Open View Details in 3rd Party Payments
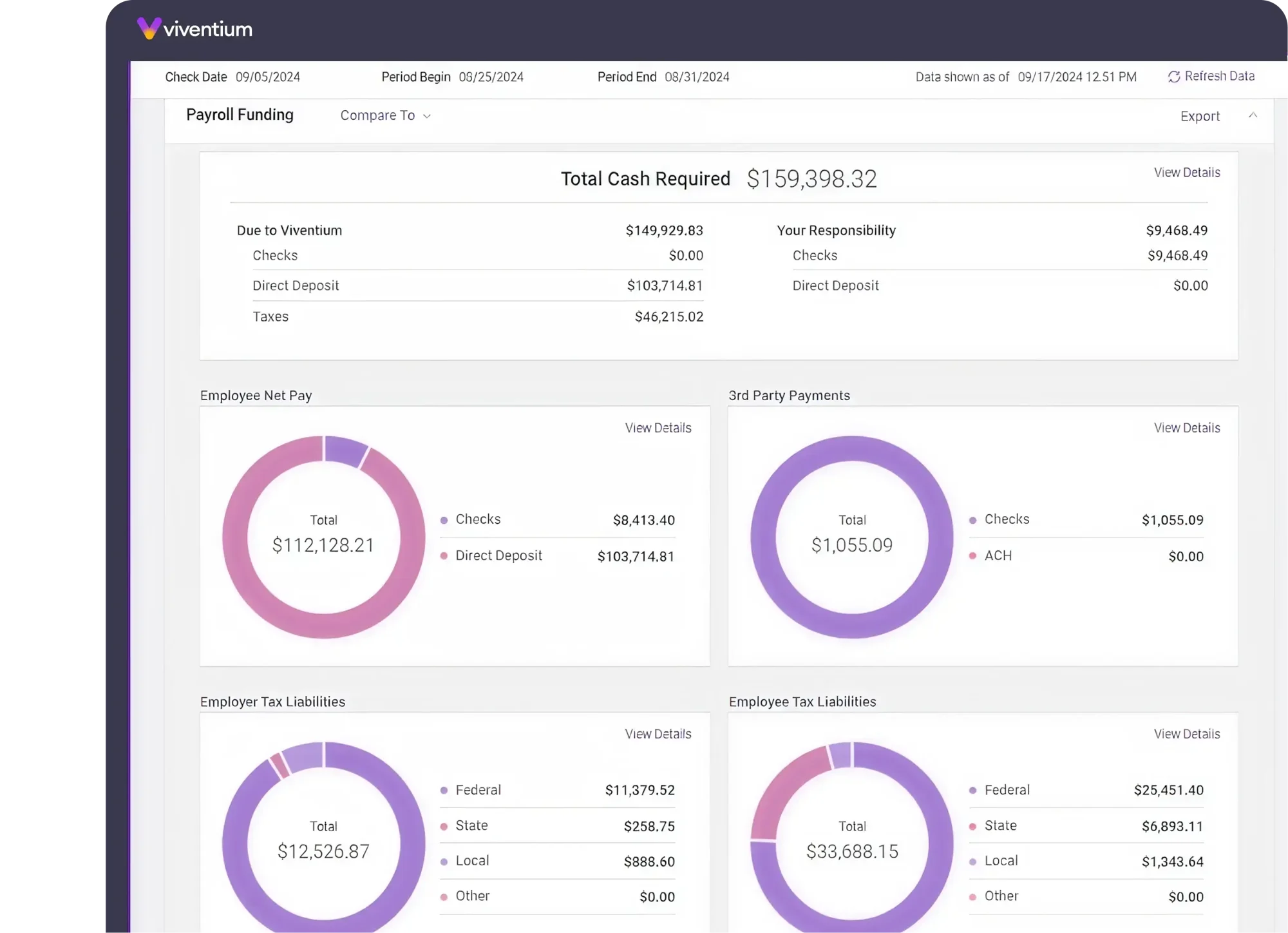 [x=1186, y=428]
